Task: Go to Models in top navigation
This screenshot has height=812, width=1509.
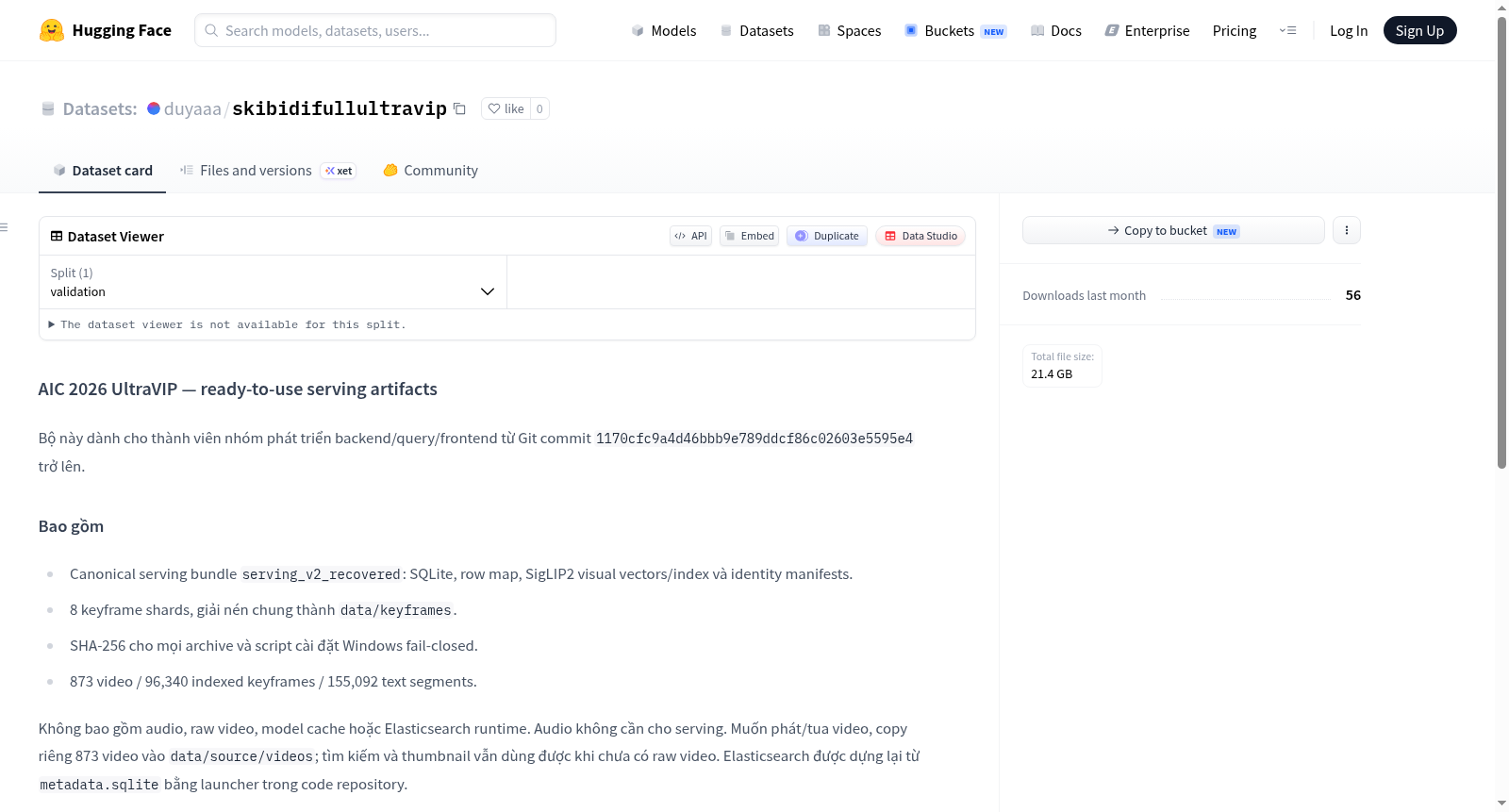Action: click(664, 30)
